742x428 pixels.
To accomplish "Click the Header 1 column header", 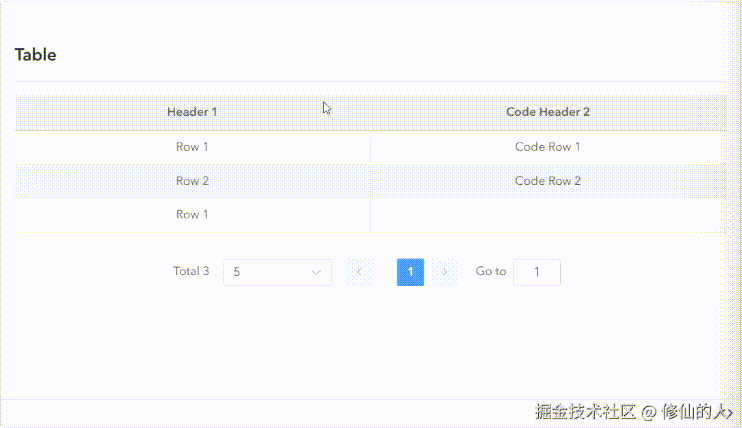I will [192, 112].
